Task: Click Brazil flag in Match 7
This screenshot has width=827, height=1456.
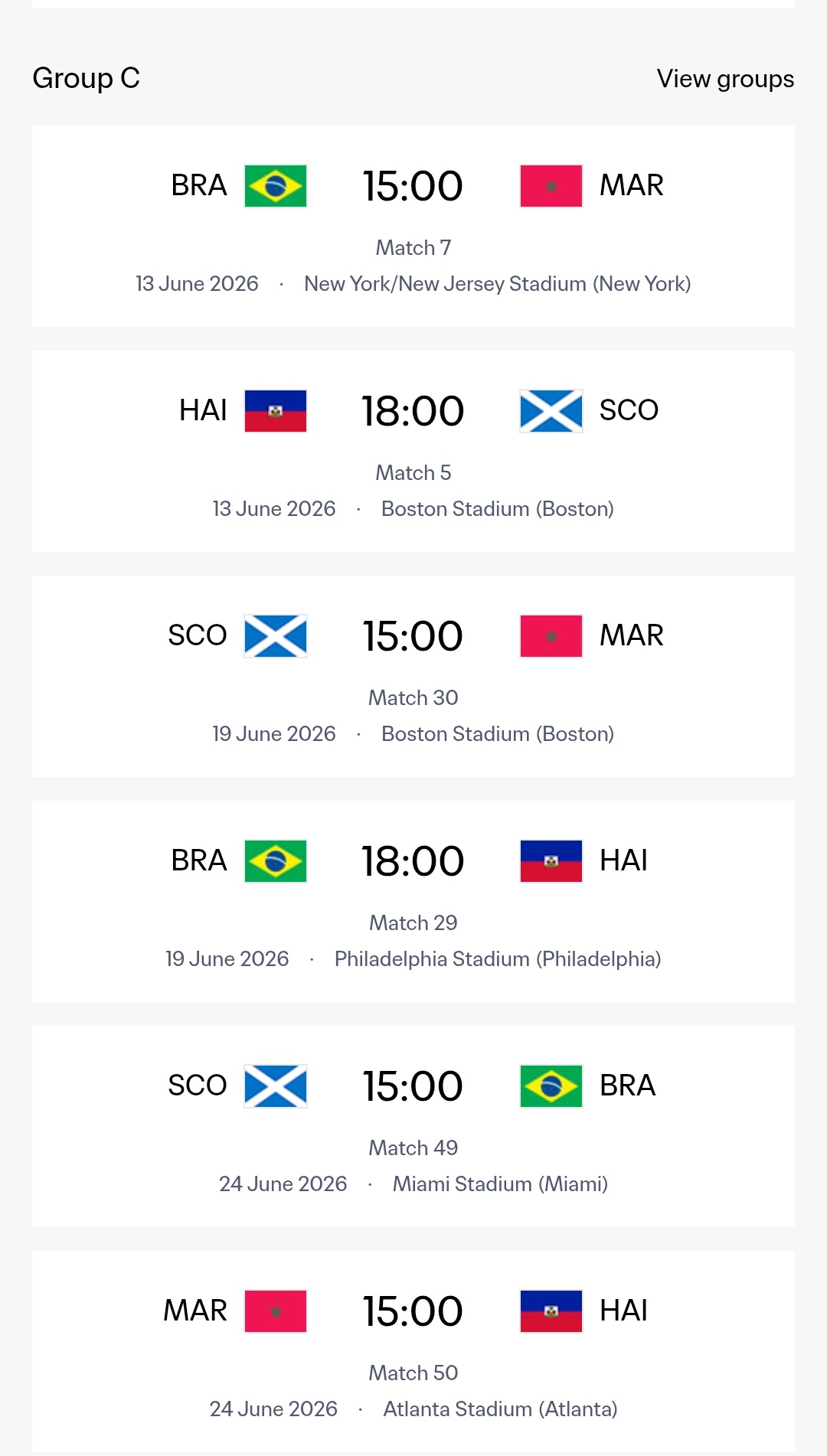Action: [276, 186]
